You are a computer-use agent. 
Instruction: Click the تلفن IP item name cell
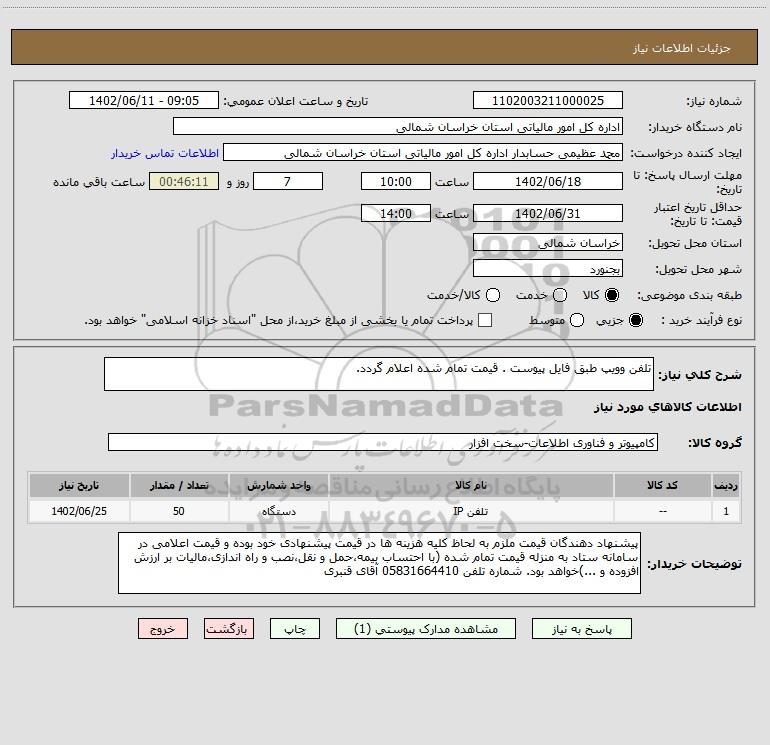click(470, 511)
